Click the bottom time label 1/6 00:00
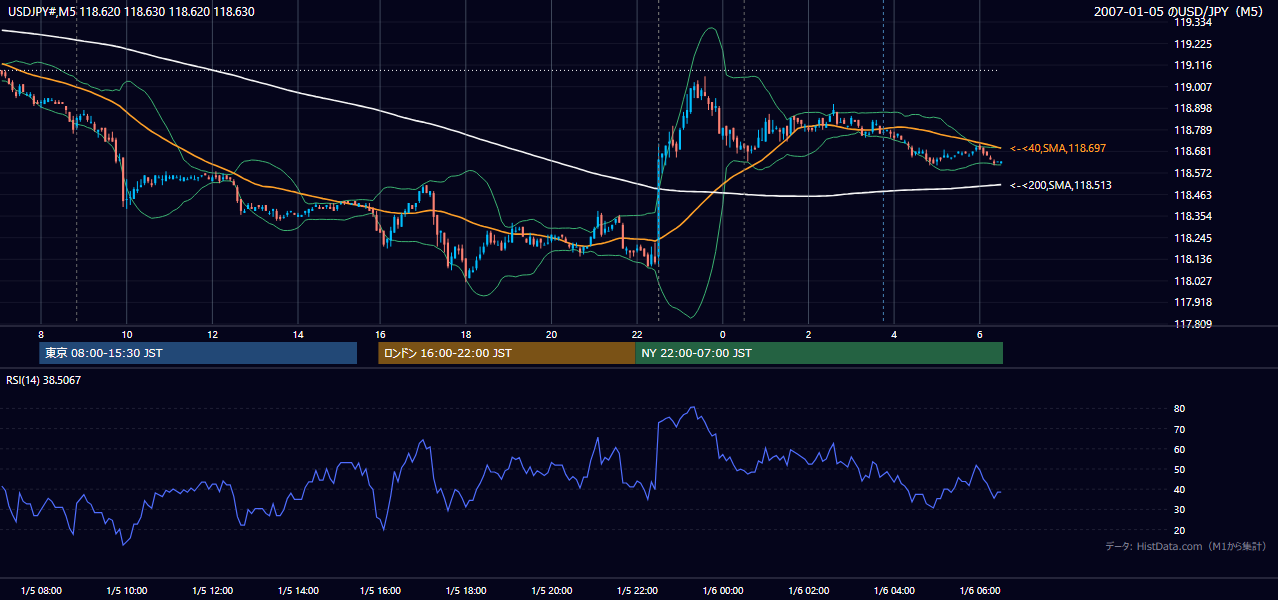 click(x=724, y=590)
